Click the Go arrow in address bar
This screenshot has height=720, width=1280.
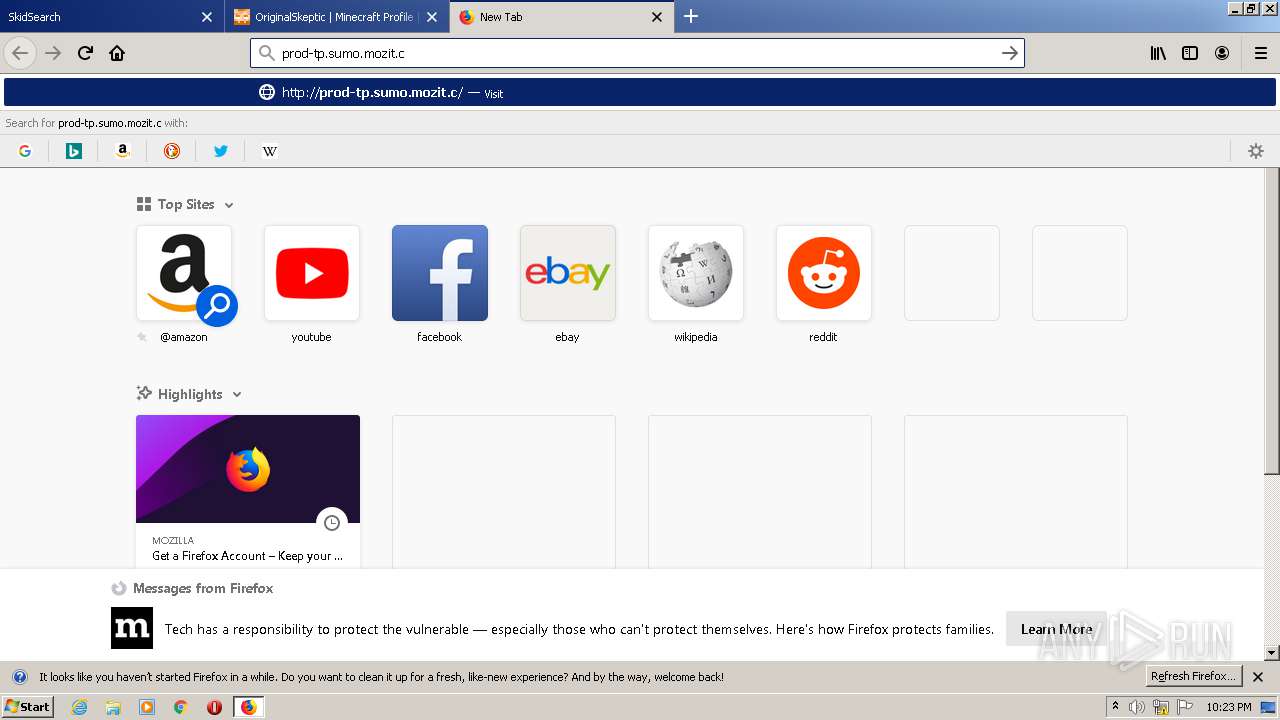point(1010,53)
